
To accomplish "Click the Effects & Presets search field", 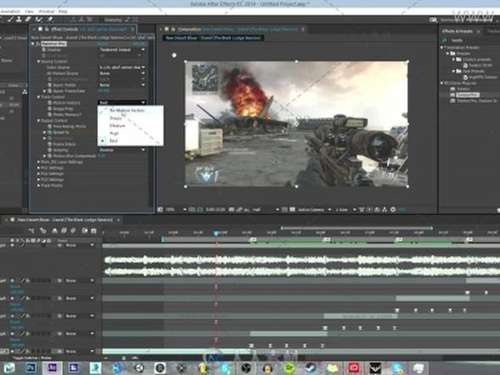I will coord(470,40).
